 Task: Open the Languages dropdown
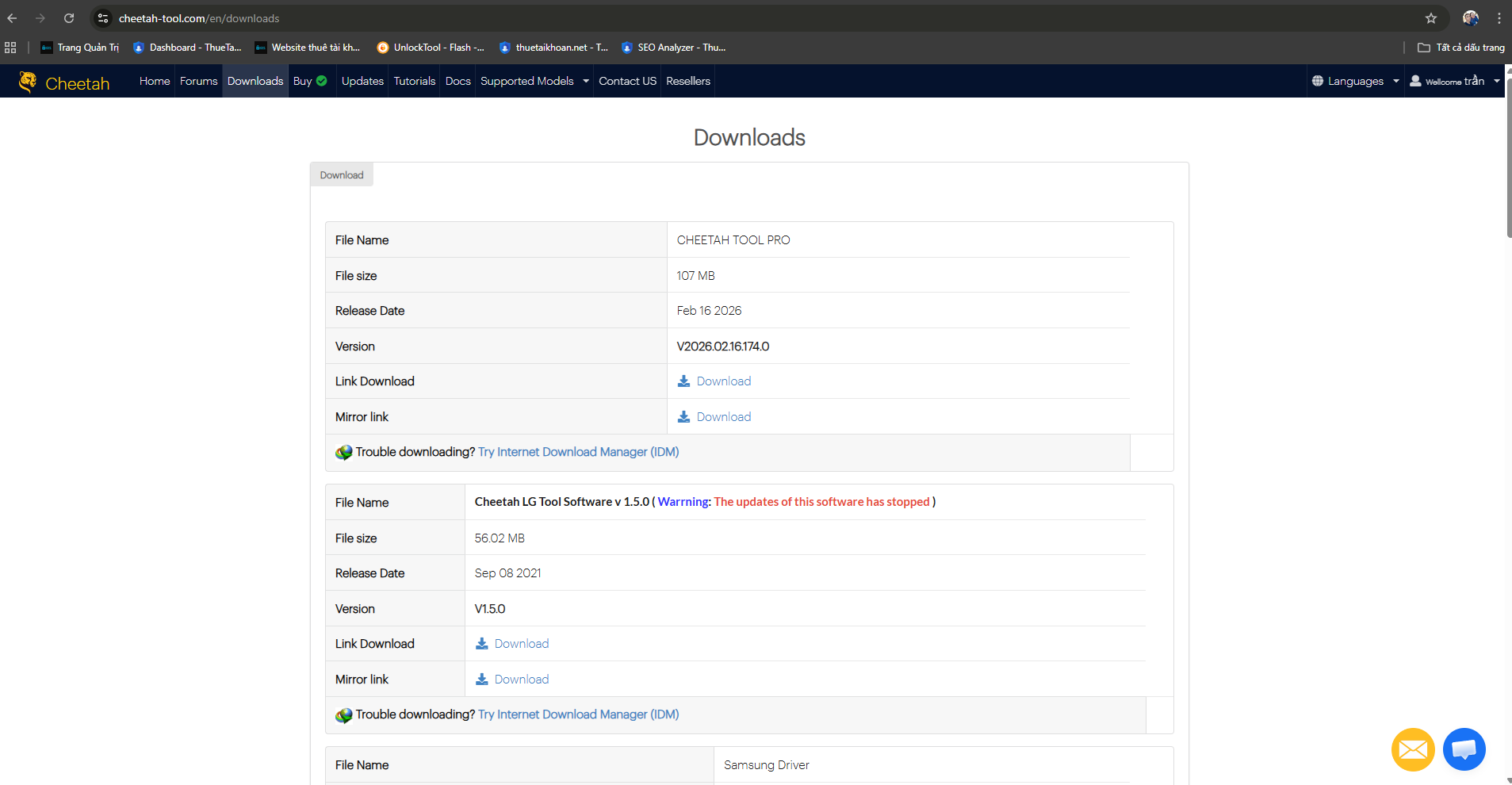[1355, 81]
